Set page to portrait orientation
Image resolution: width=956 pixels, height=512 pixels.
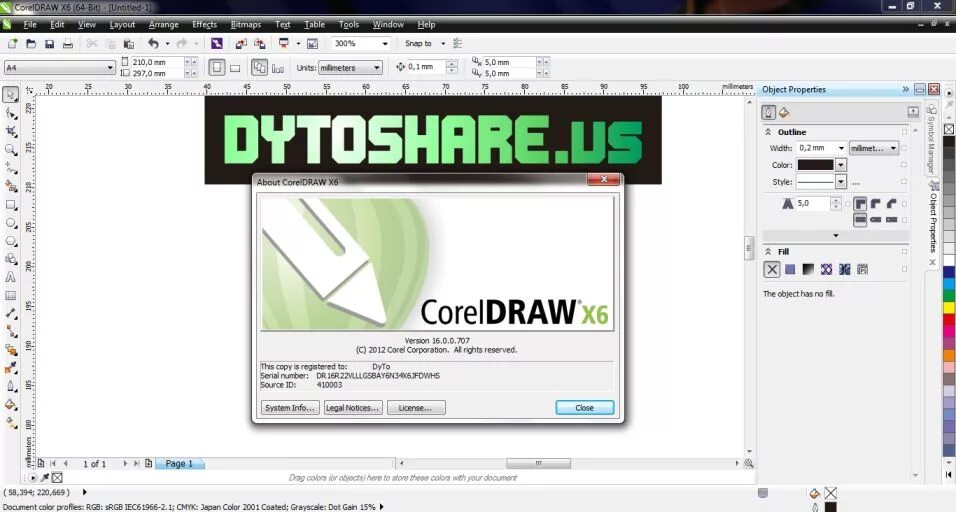(216, 67)
